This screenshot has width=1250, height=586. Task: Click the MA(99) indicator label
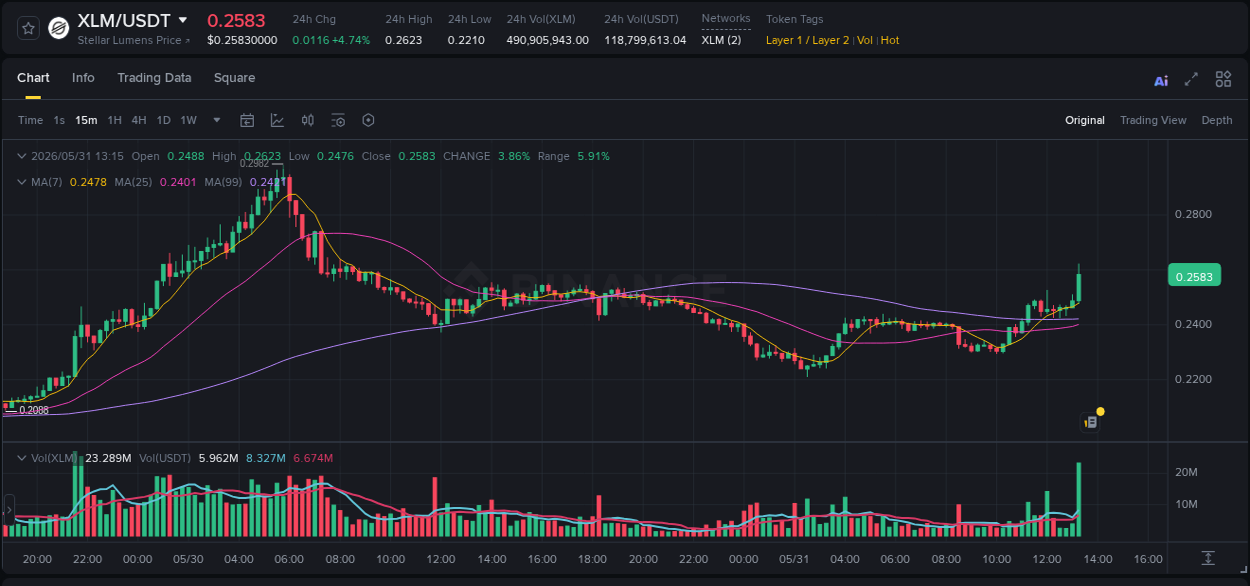pyautogui.click(x=224, y=182)
